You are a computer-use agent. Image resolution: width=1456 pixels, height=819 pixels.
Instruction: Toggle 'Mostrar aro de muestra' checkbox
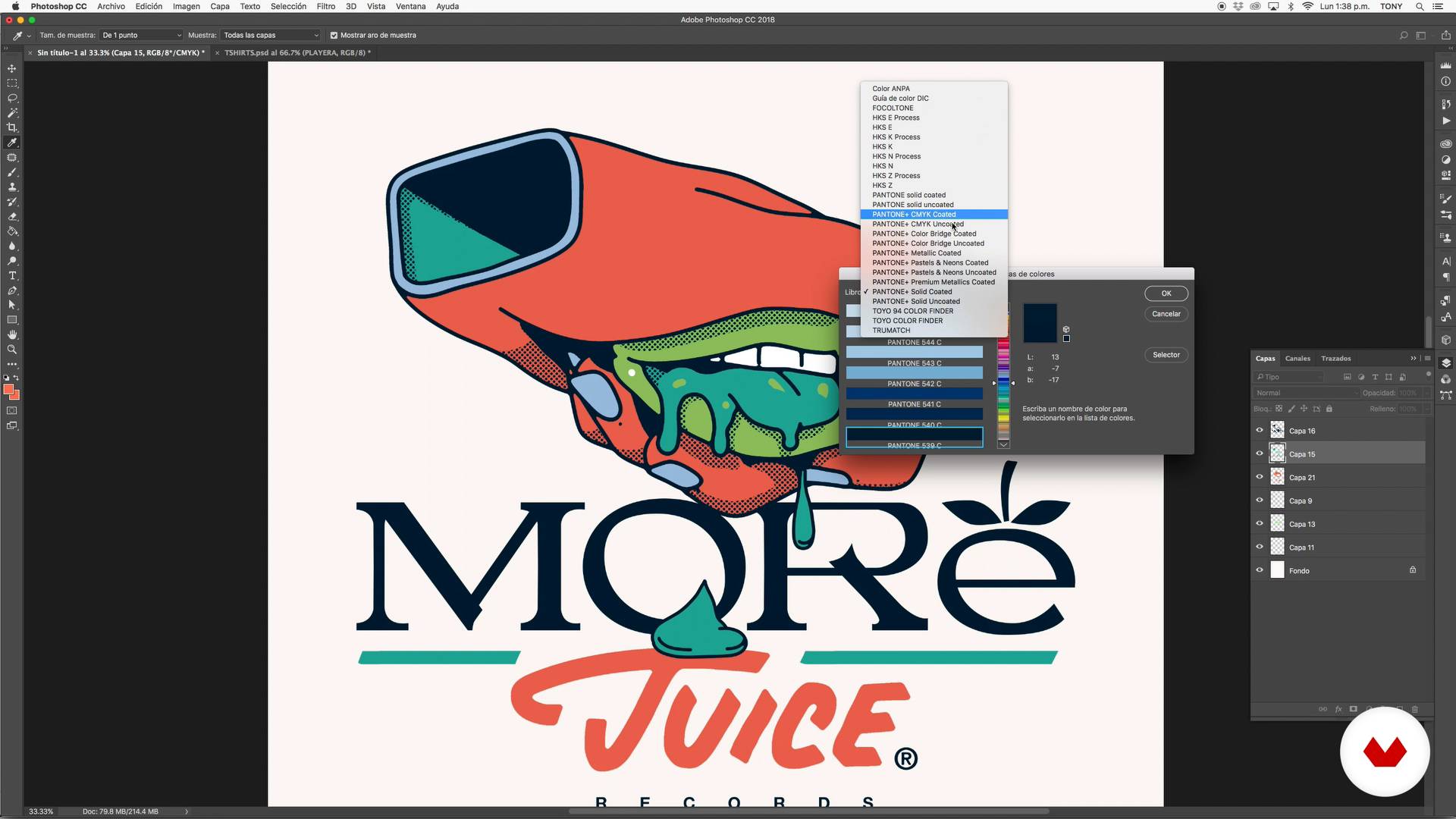[x=334, y=35]
